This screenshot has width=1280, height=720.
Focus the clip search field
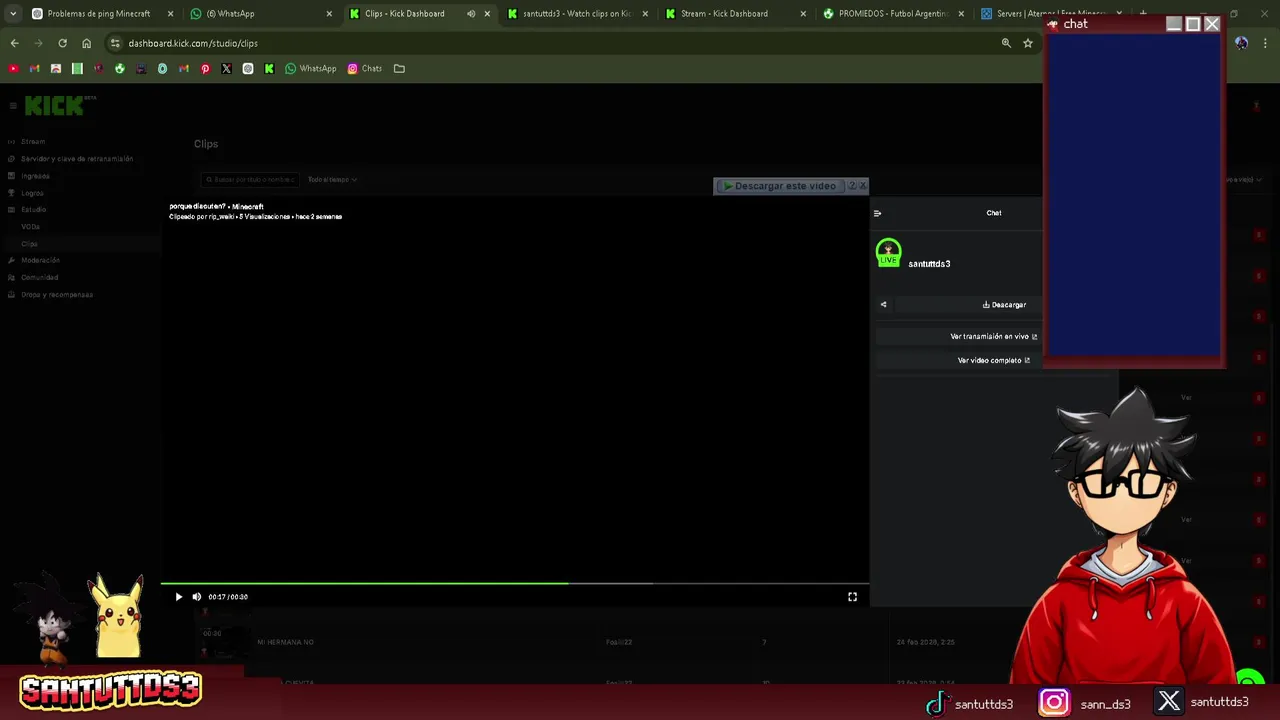(x=249, y=180)
